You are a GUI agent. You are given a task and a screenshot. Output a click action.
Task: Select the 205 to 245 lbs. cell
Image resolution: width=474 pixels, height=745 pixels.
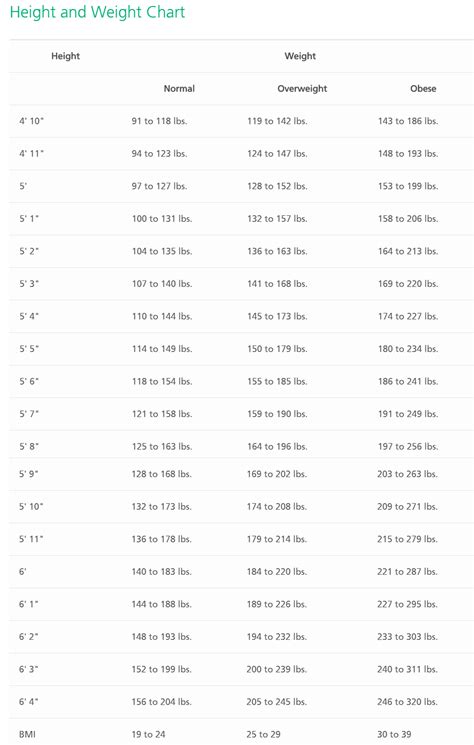(x=276, y=702)
